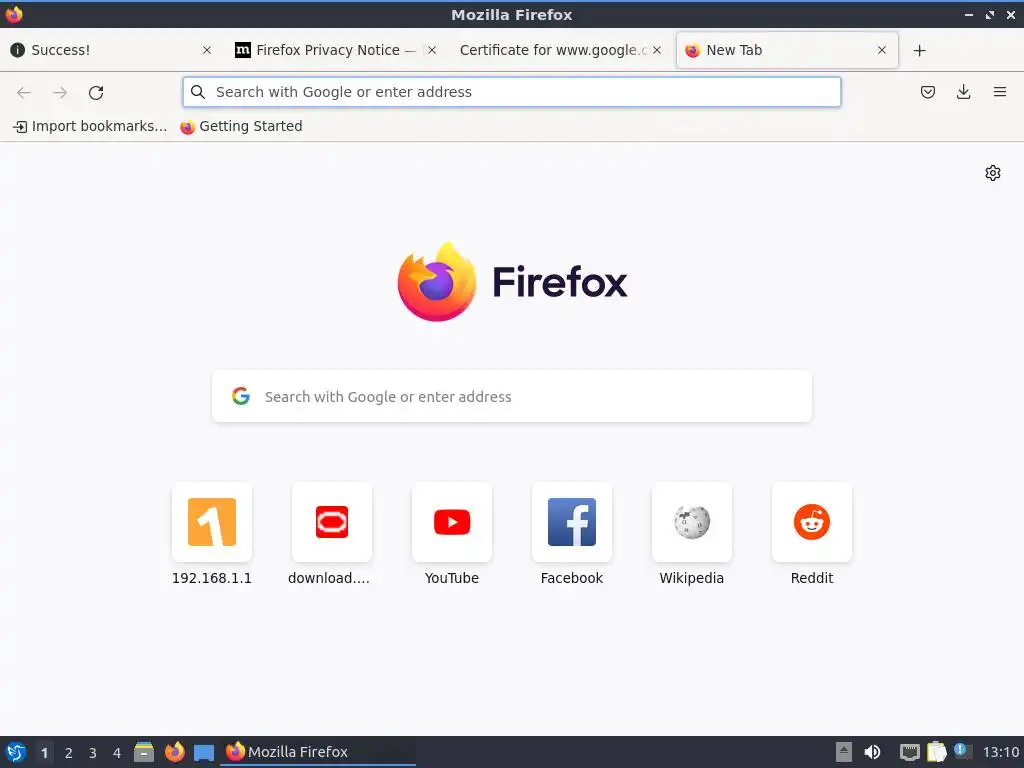Click the Firefox icon in title bar

(x=14, y=14)
